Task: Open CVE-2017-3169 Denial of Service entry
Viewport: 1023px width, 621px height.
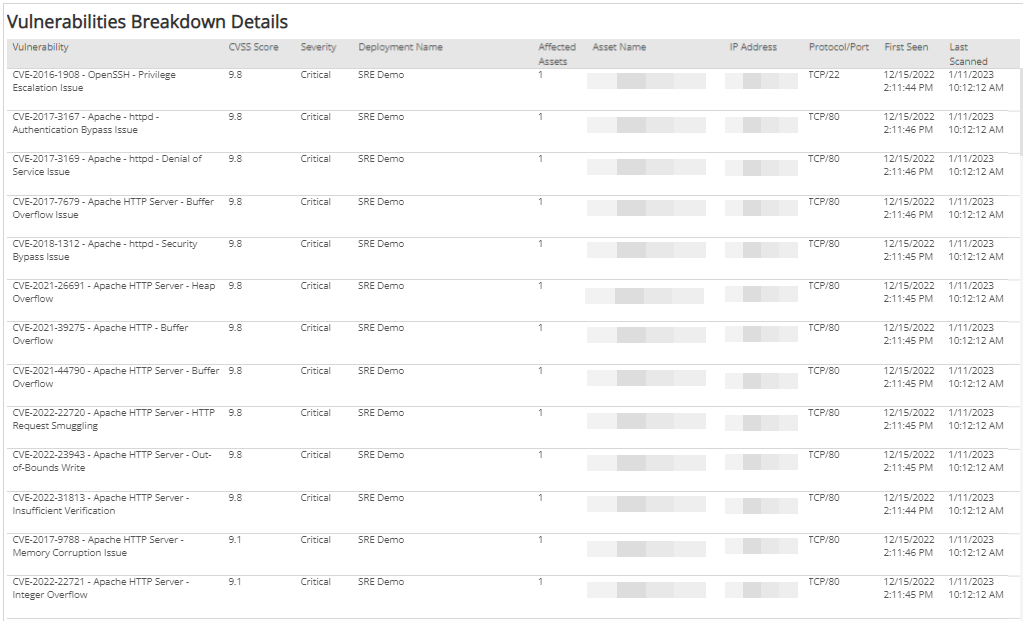Action: coord(106,165)
